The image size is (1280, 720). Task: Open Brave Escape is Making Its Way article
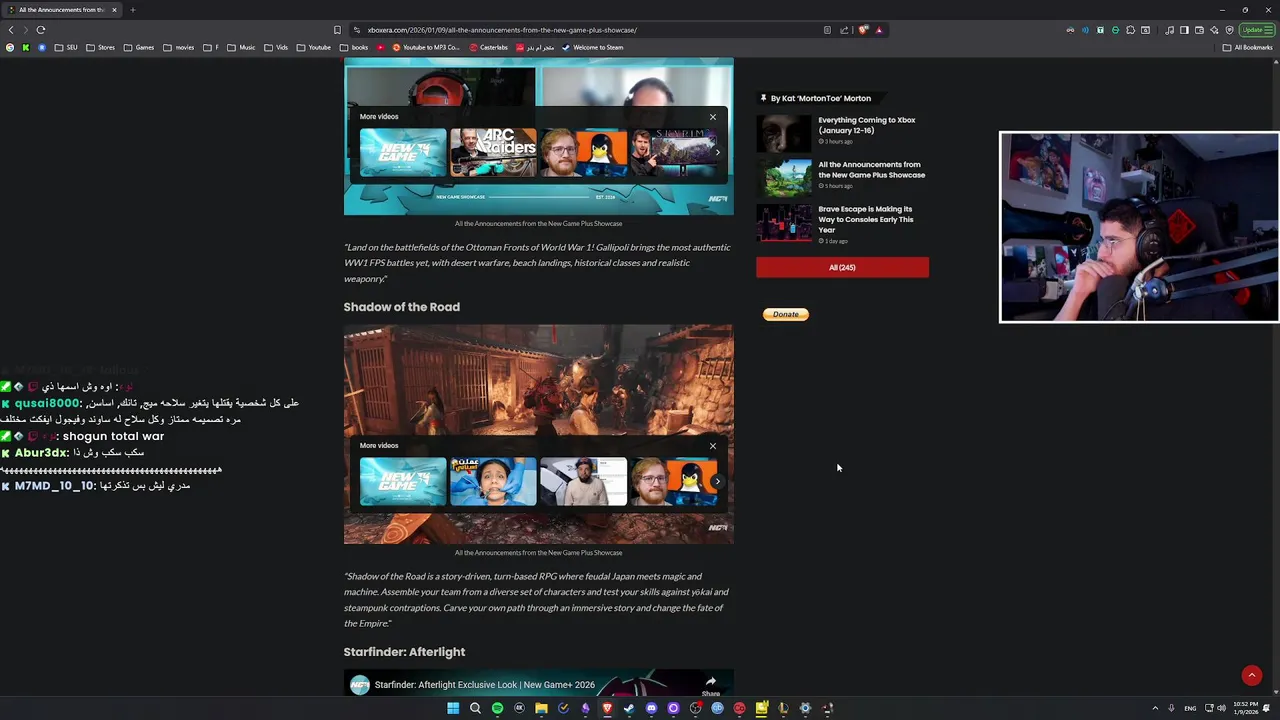click(x=865, y=219)
